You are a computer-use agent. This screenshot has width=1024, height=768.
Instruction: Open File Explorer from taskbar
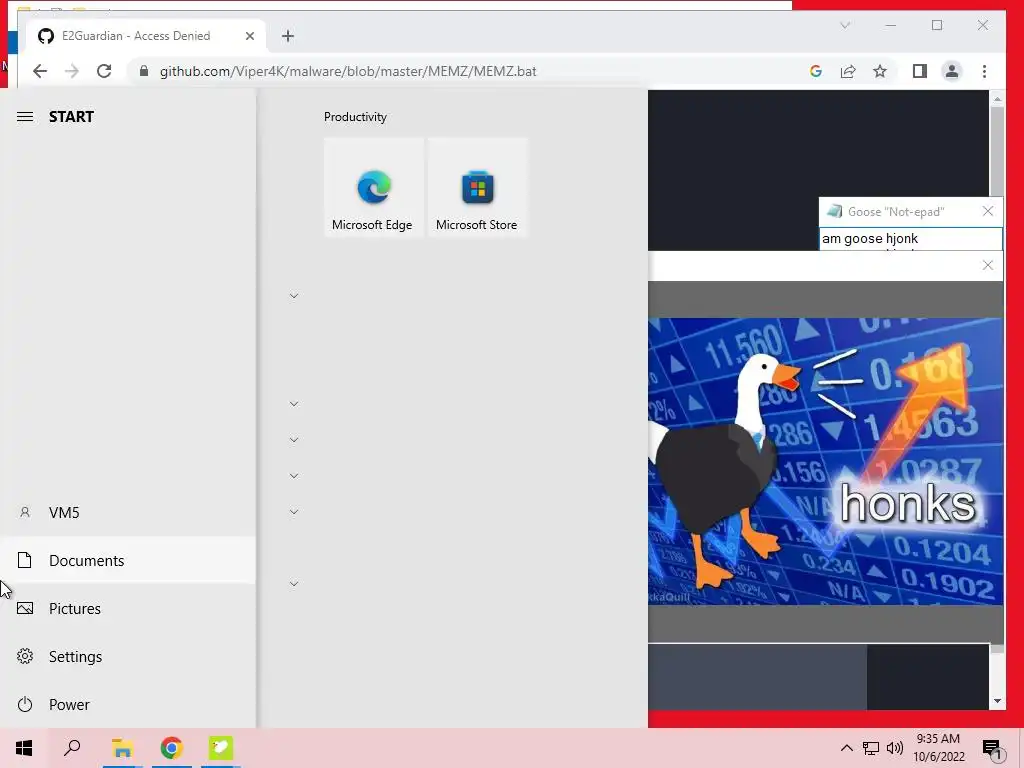coord(122,748)
